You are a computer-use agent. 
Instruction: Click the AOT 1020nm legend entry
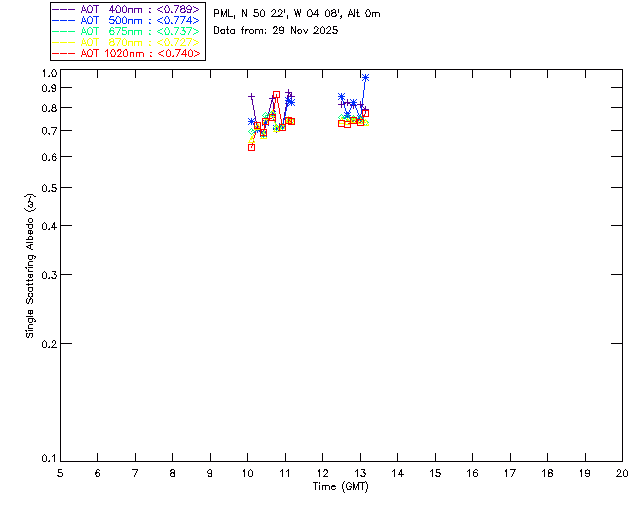[x=126, y=53]
